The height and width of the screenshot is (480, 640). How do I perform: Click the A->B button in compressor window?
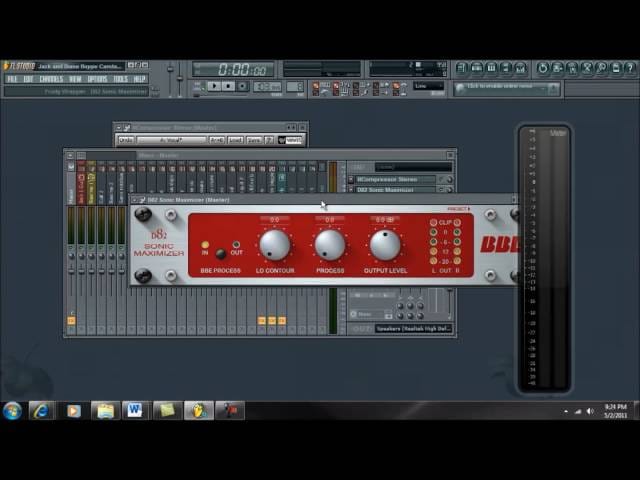pyautogui.click(x=217, y=140)
